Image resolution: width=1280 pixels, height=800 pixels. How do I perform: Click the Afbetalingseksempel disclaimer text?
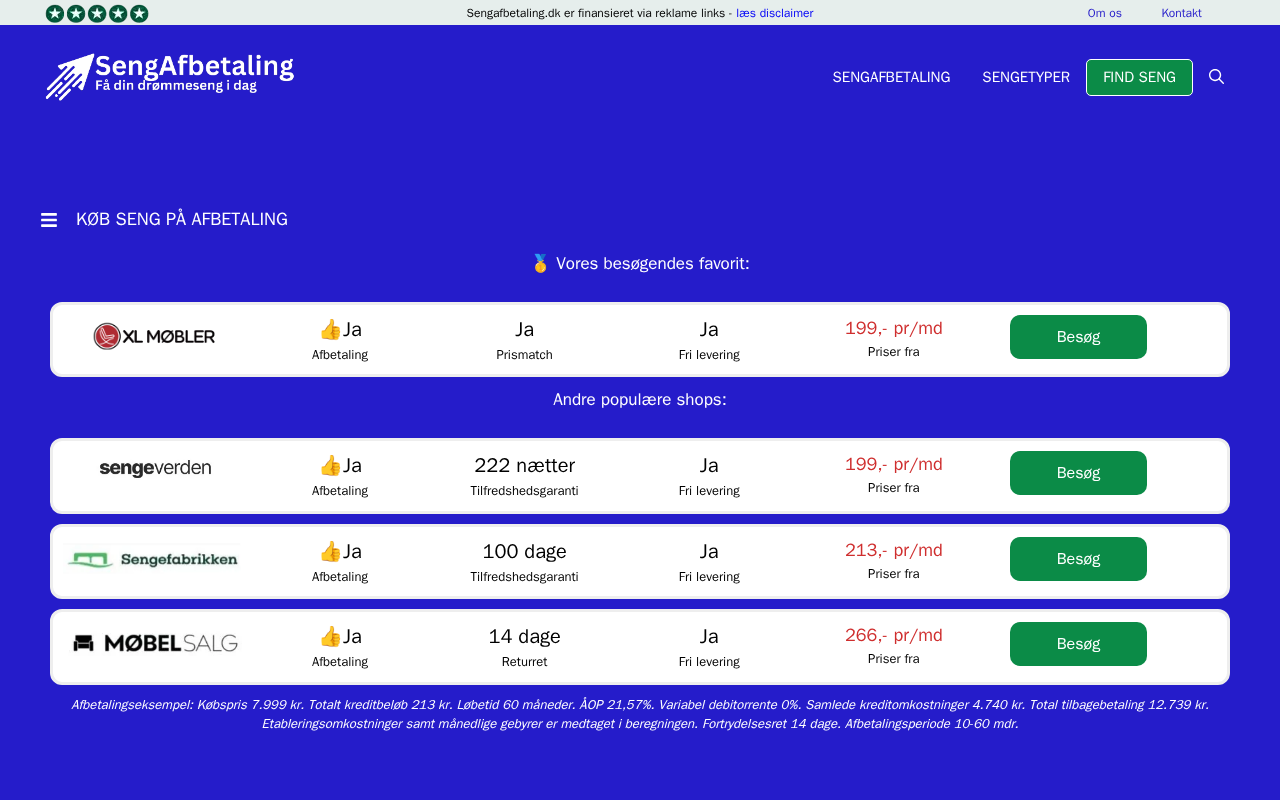640,714
